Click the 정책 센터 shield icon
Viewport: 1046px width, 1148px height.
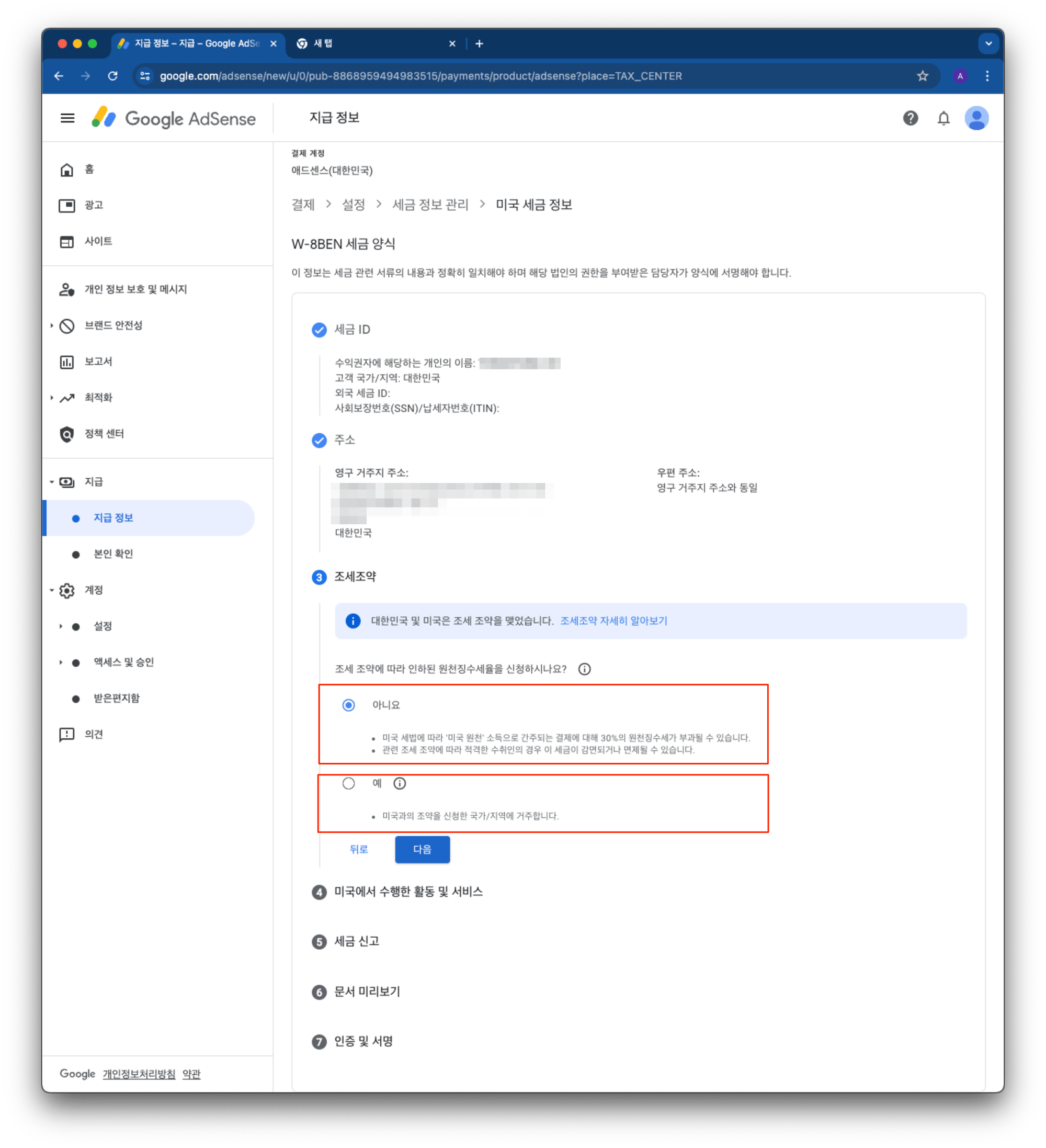point(66,434)
